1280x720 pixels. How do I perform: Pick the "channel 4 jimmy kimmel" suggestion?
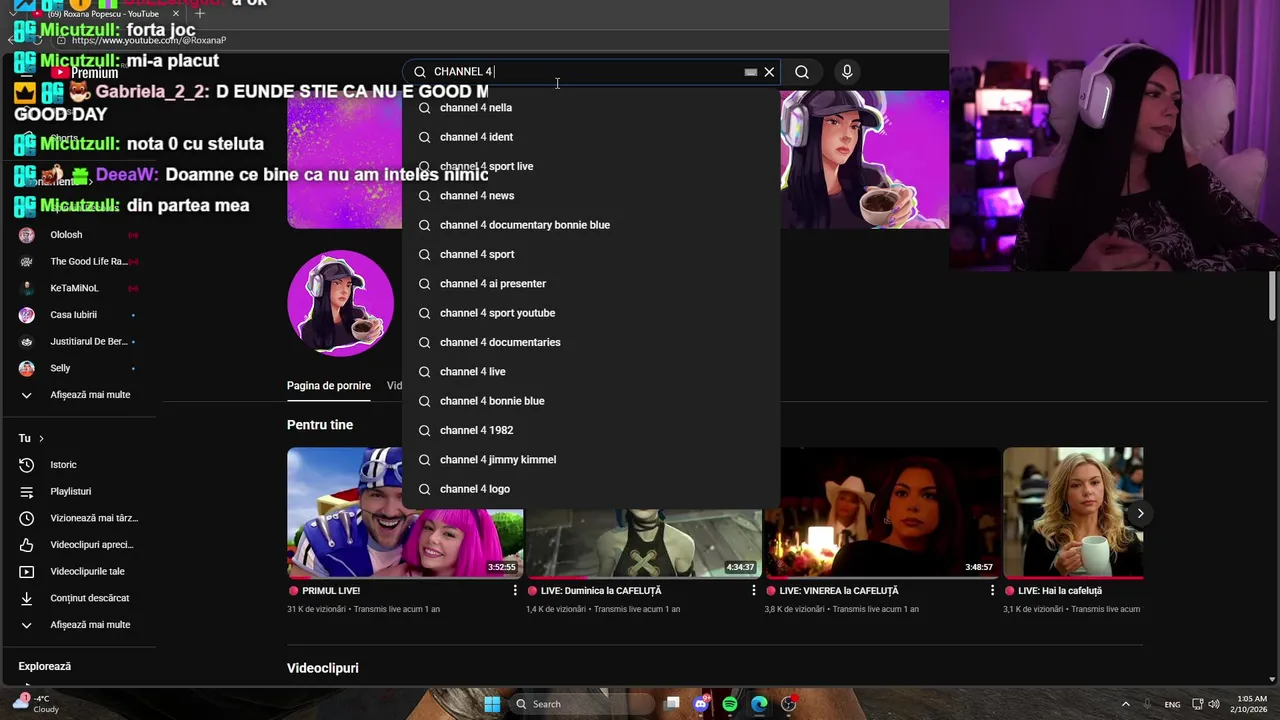pyautogui.click(x=590, y=460)
